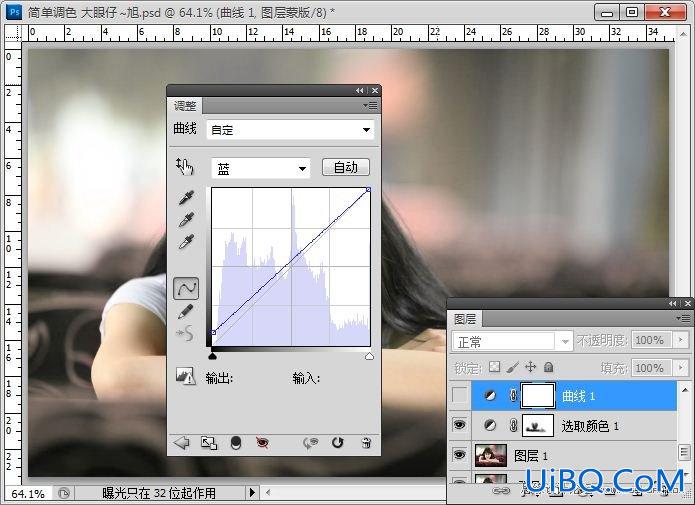Click the white point input slider triangle

369,356
